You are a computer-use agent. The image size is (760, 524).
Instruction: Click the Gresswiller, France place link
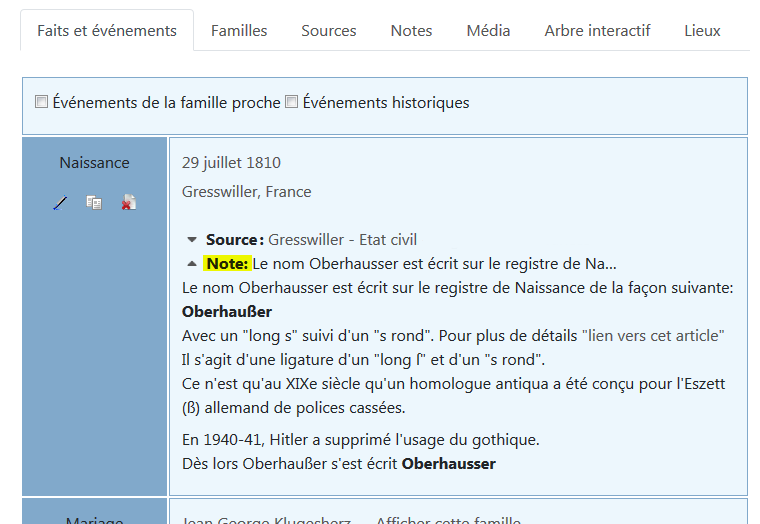[246, 192]
